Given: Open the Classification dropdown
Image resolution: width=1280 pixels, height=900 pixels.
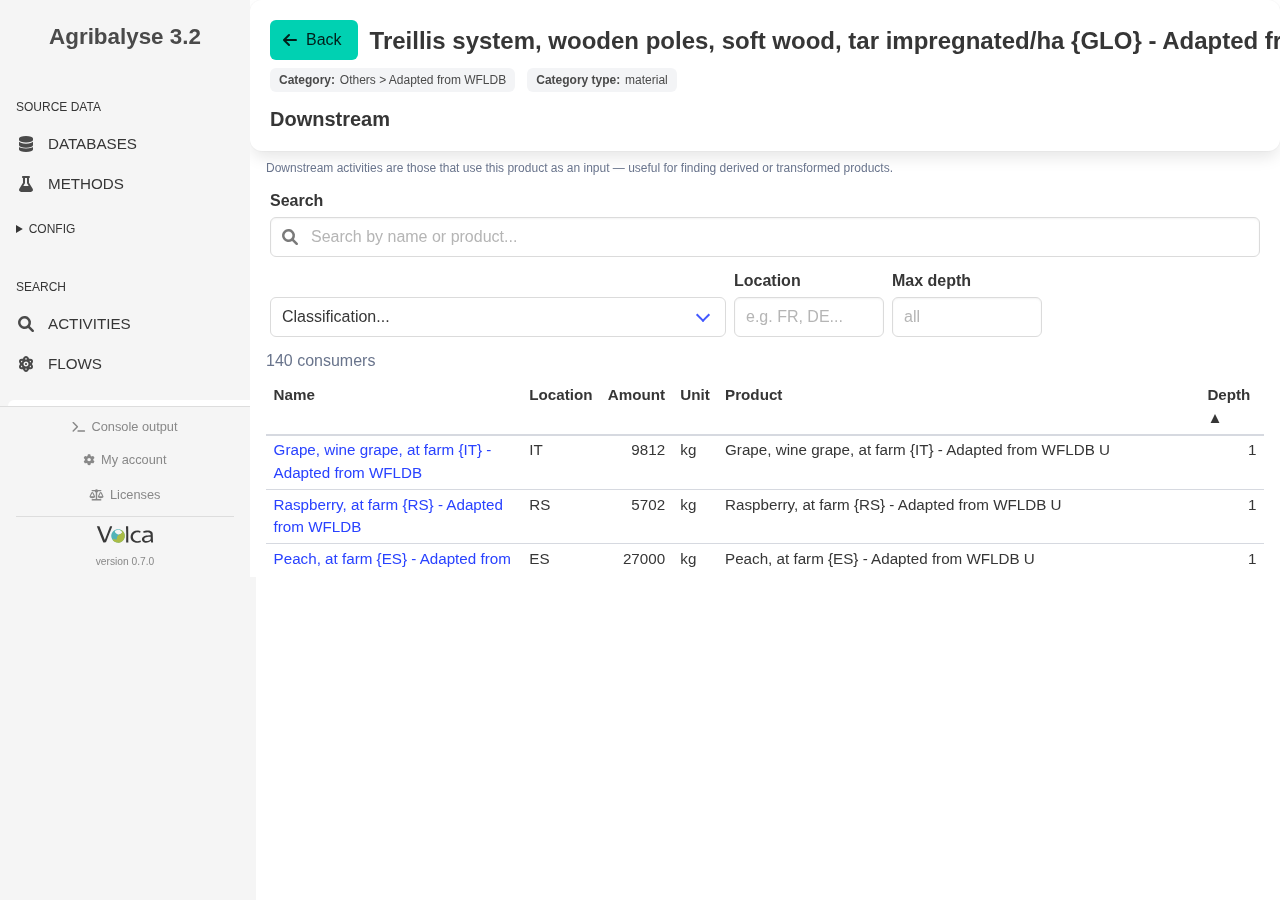Looking at the screenshot, I should coord(498,317).
